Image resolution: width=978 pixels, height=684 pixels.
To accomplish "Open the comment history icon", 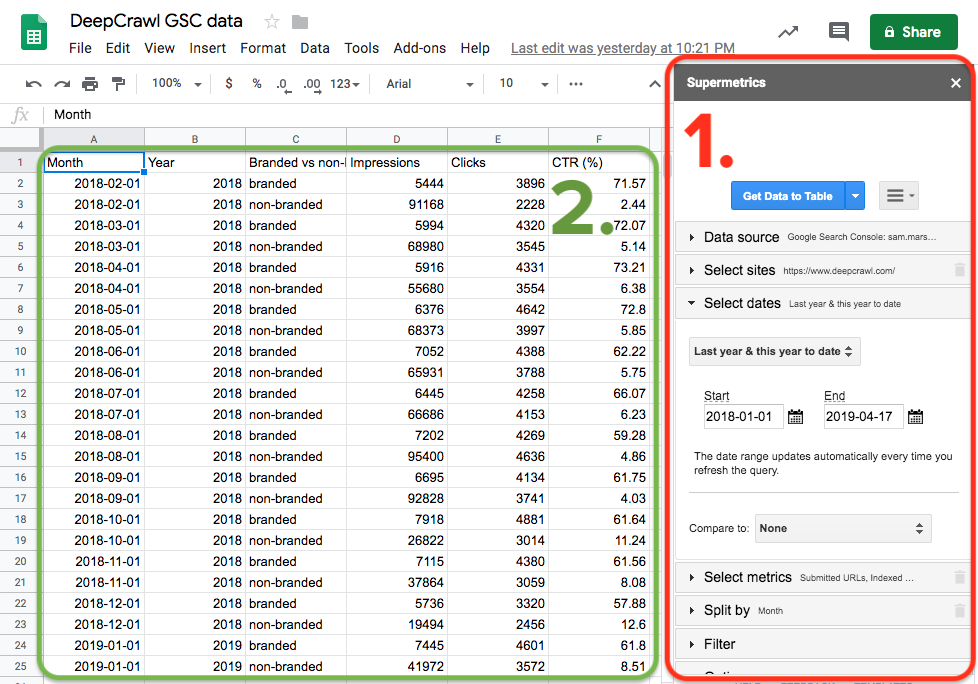I will (838, 32).
